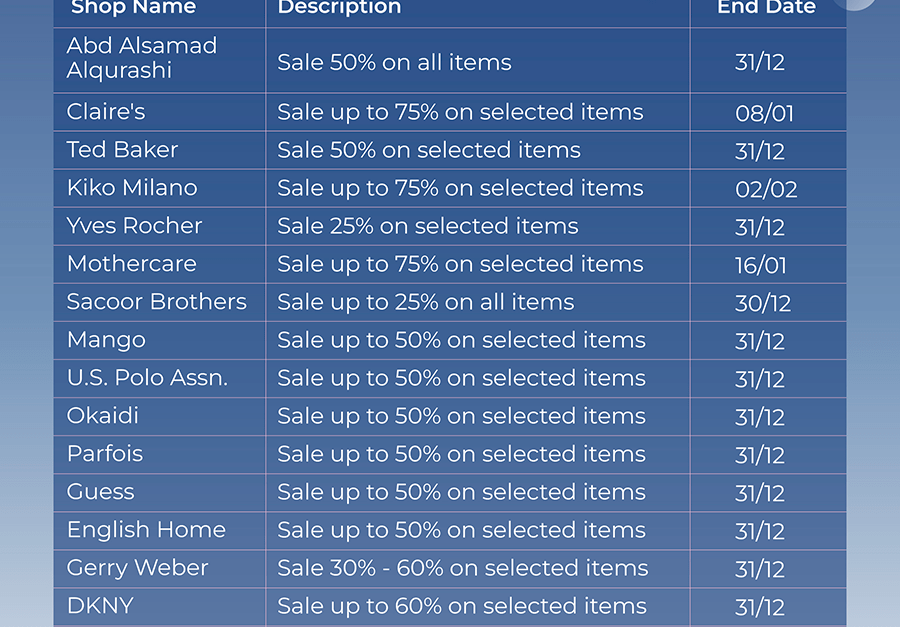Click the Description column header
Image resolution: width=900 pixels, height=627 pixels.
339,8
